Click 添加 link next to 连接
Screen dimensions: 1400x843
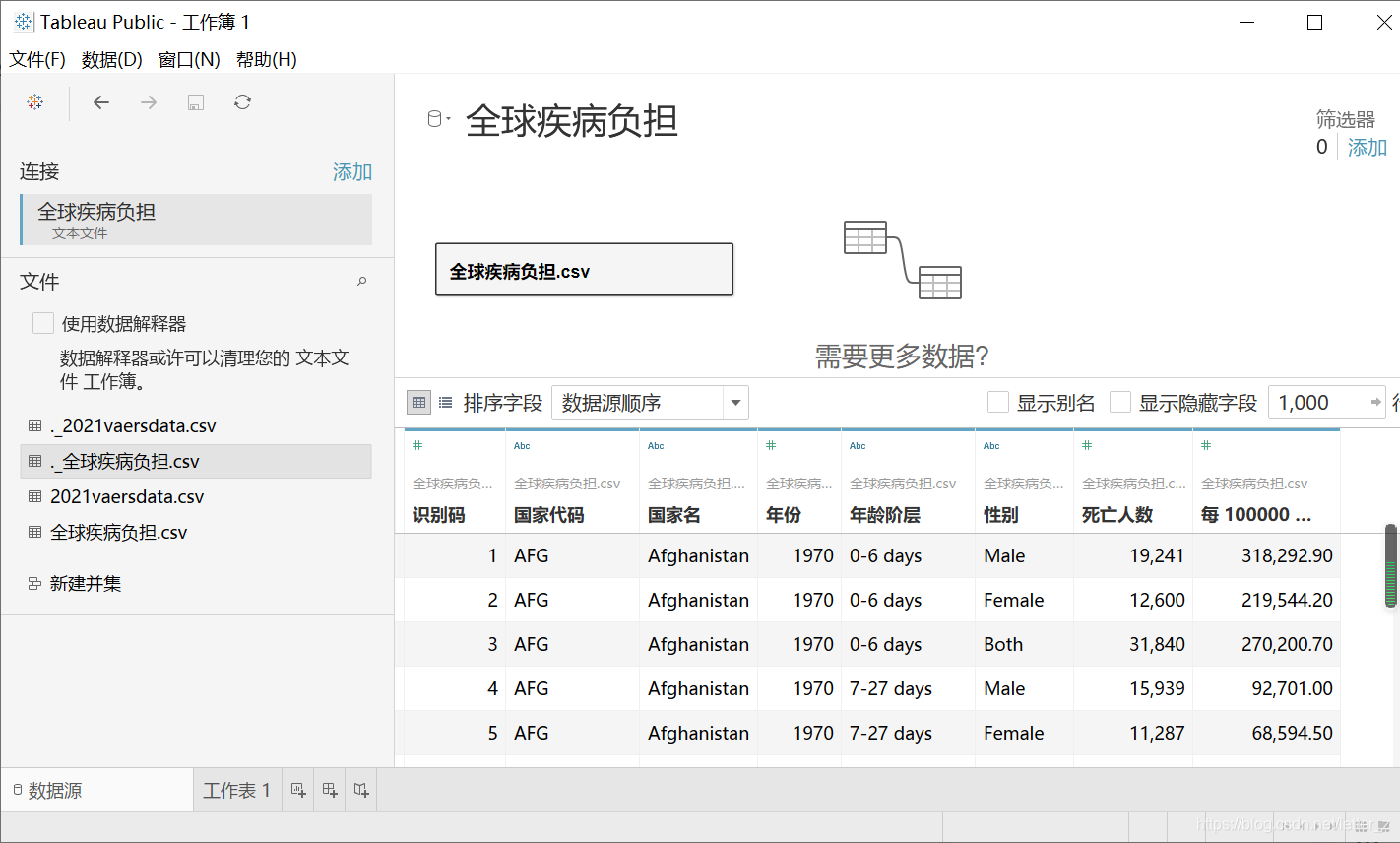(352, 172)
